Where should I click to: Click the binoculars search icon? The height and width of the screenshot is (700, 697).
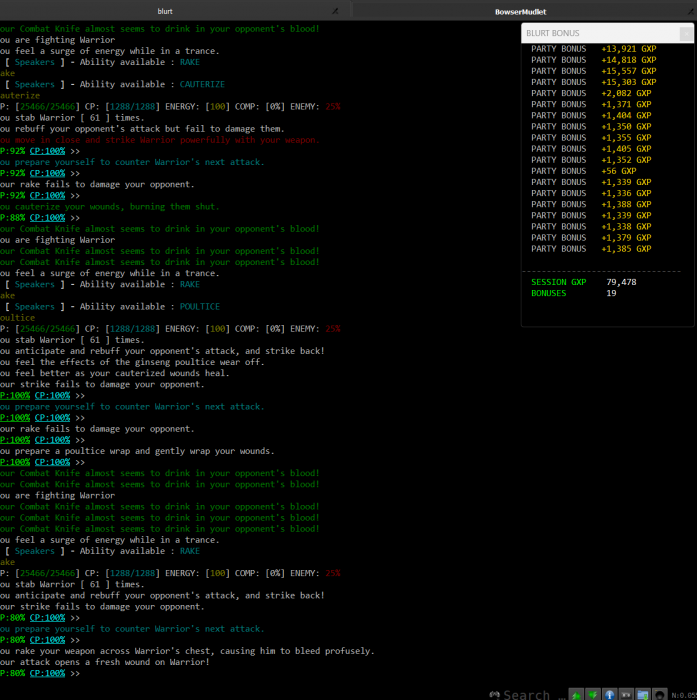pyautogui.click(x=494, y=695)
